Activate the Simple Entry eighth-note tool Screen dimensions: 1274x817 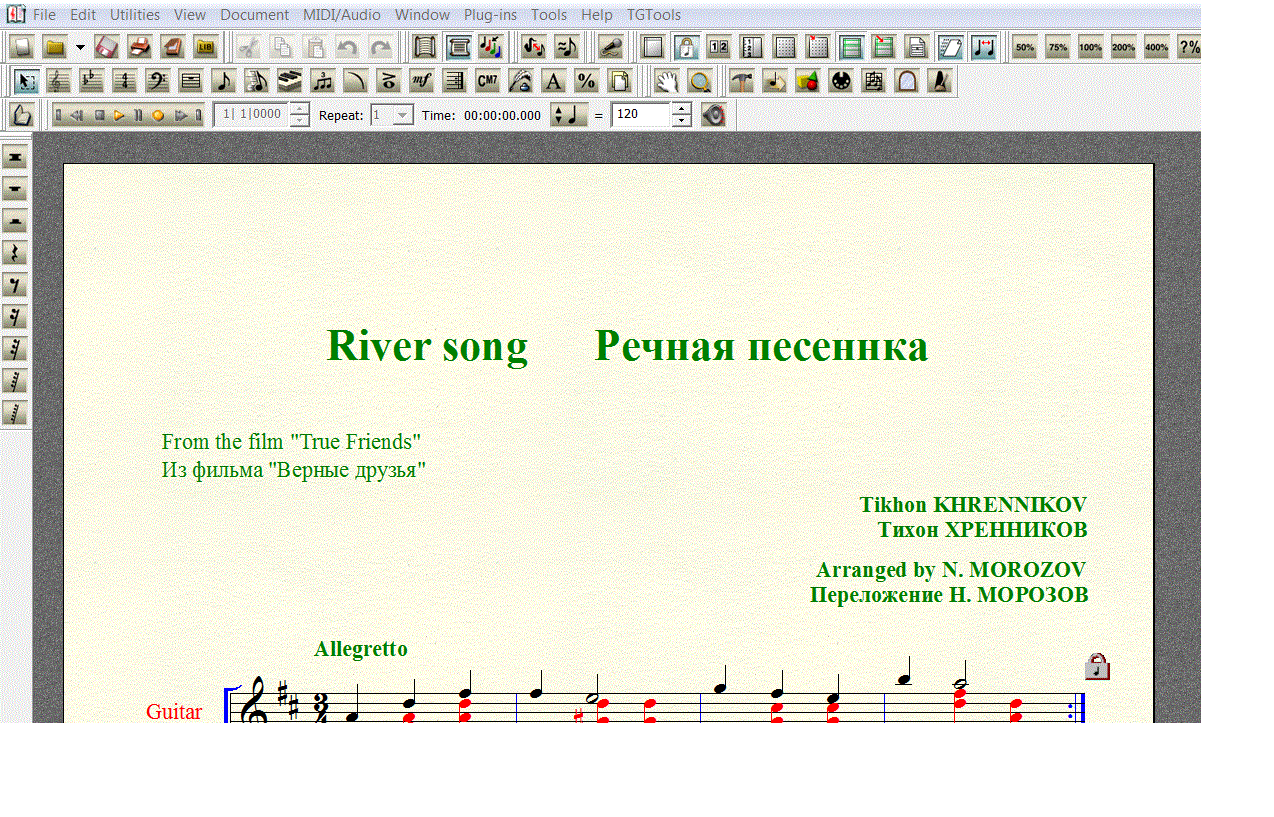(224, 81)
